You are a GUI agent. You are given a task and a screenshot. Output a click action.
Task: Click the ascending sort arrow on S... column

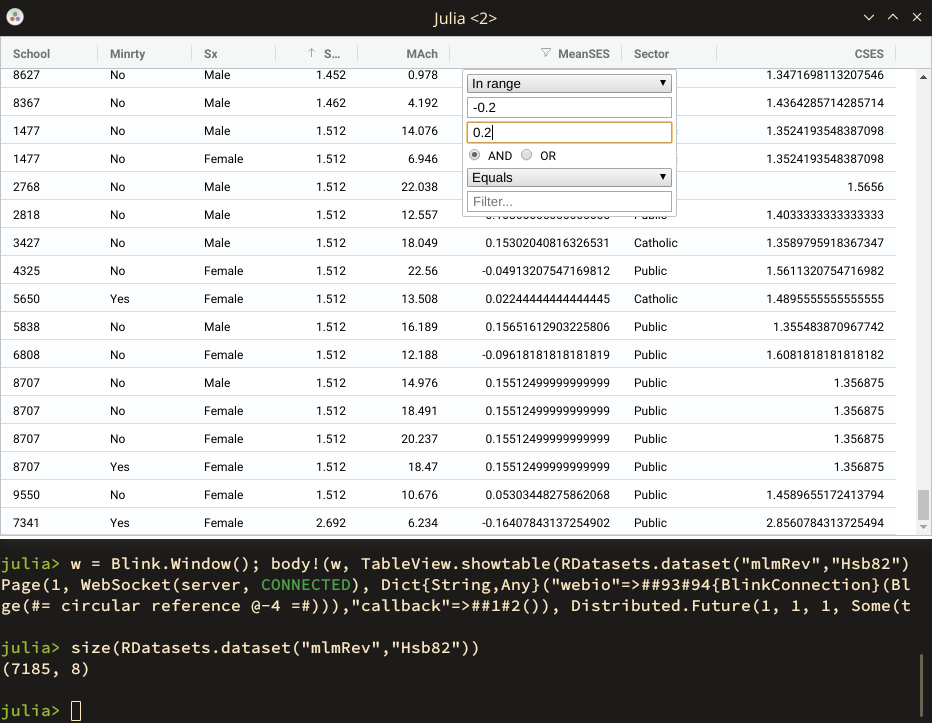[x=311, y=53]
